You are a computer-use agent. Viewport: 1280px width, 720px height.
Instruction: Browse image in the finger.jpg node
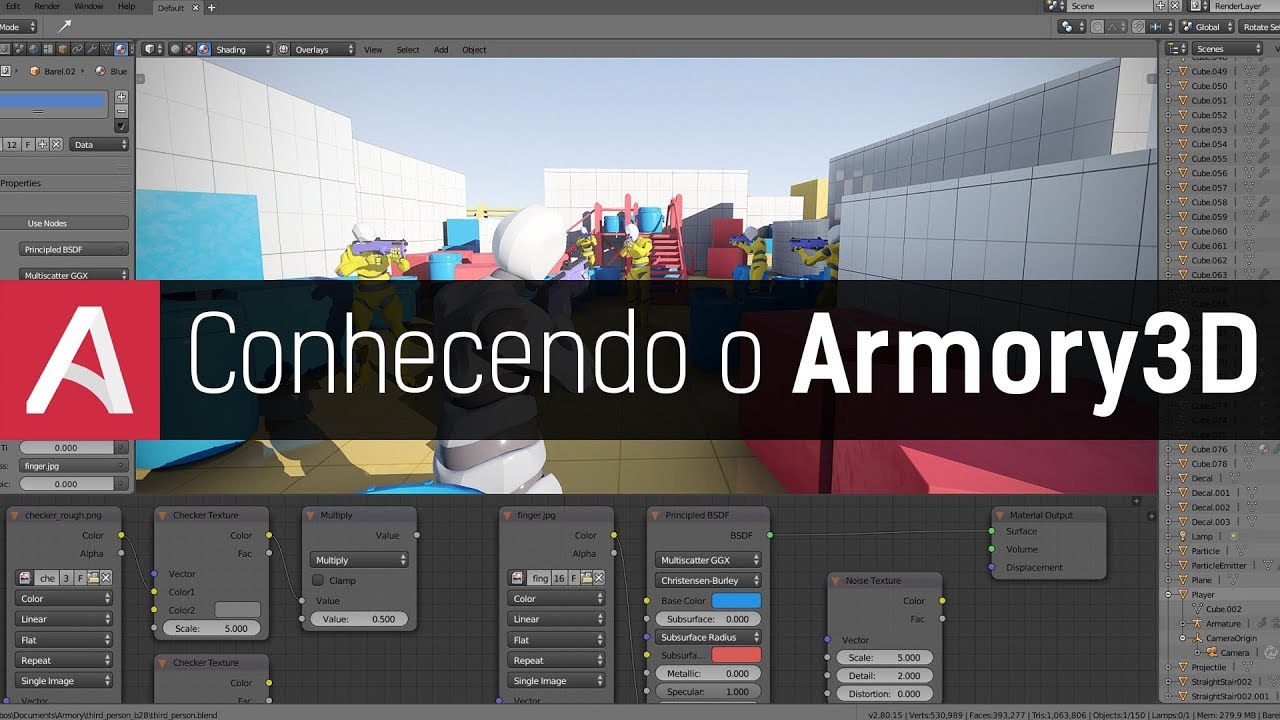(517, 578)
